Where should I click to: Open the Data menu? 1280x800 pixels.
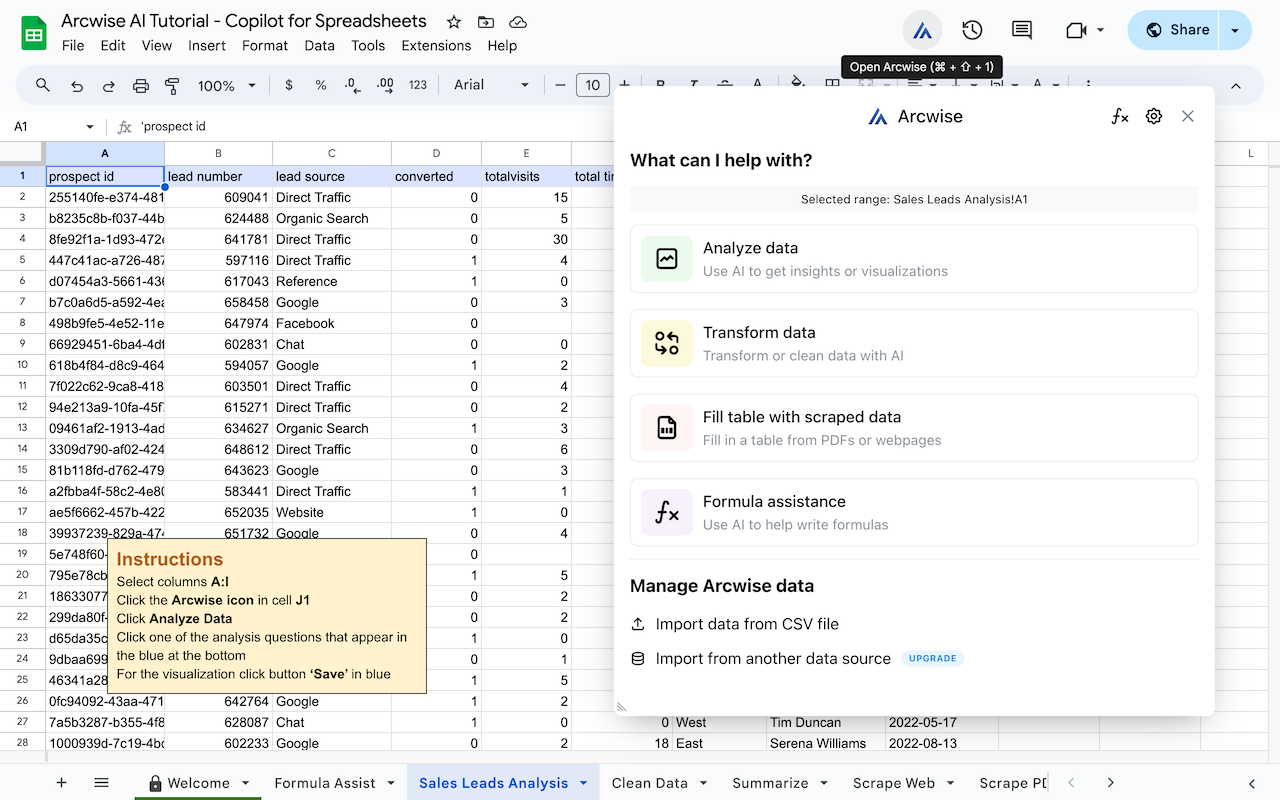[320, 46]
